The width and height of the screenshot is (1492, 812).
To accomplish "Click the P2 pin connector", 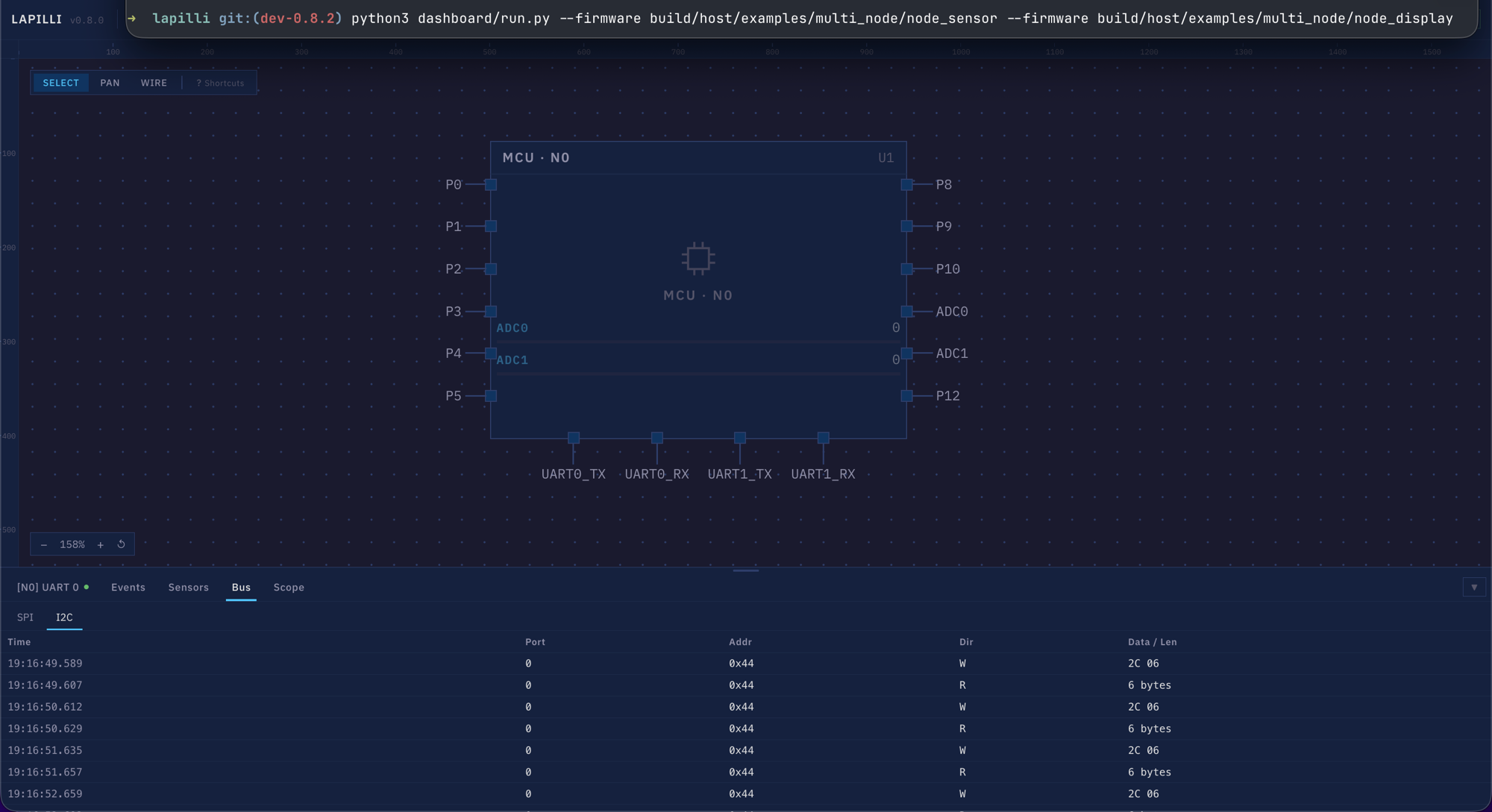I will (x=491, y=268).
